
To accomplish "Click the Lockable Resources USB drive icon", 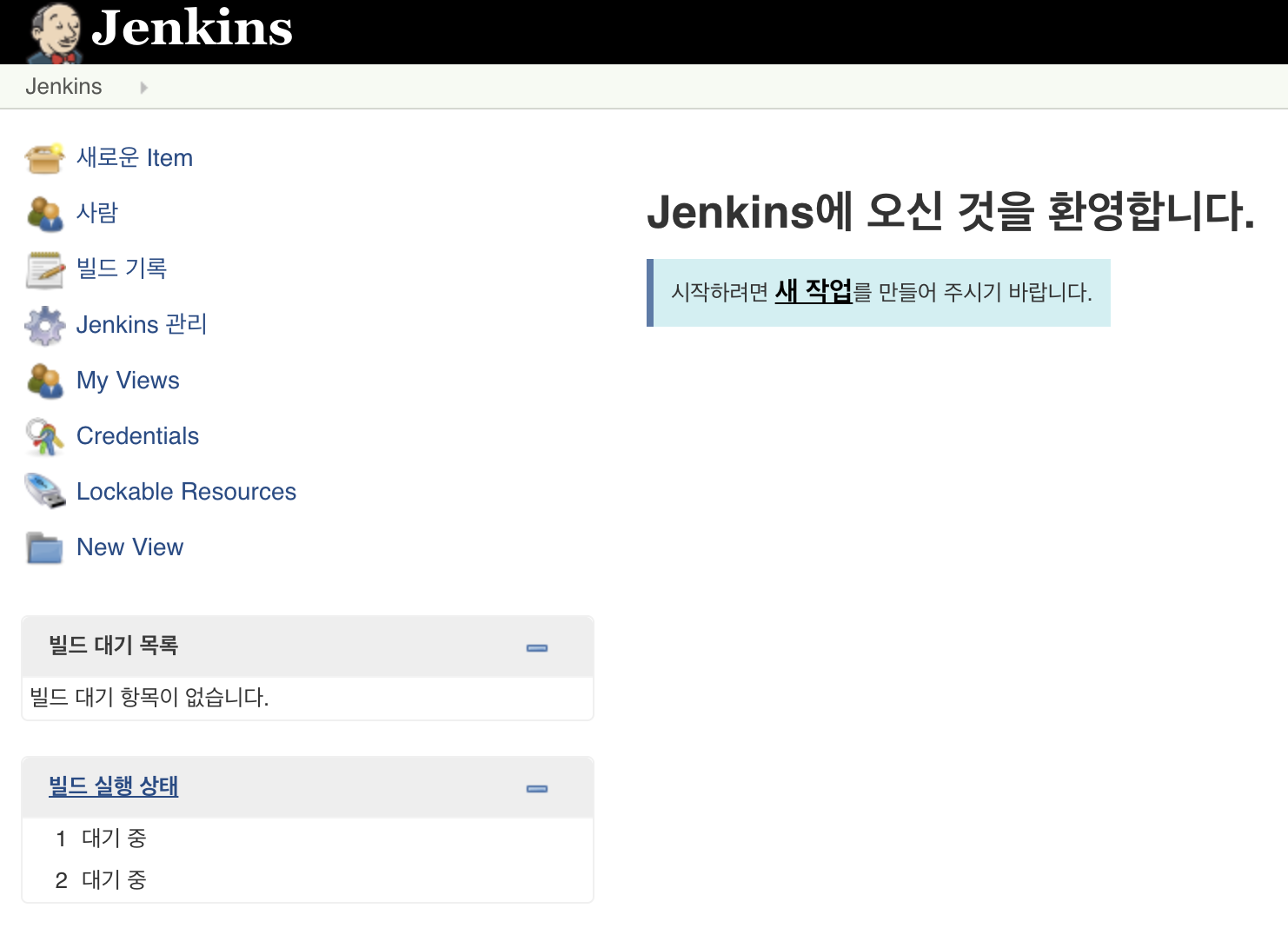I will (44, 492).
